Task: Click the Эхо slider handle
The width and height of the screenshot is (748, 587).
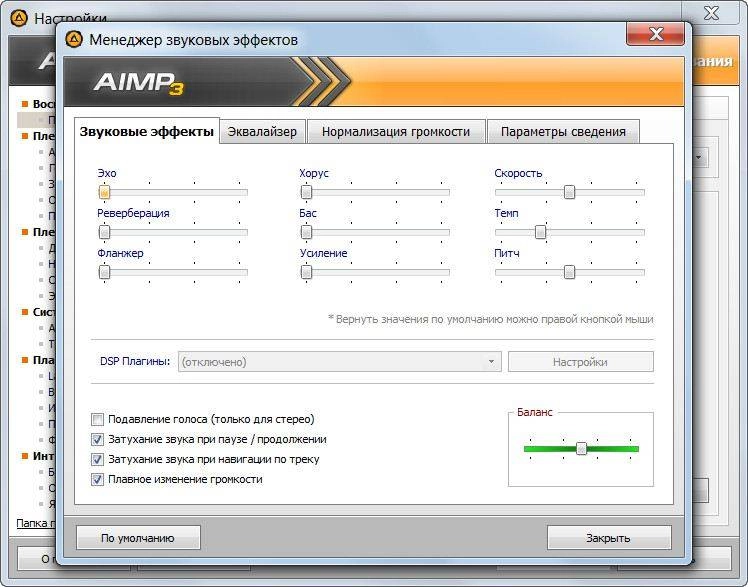Action: point(104,192)
